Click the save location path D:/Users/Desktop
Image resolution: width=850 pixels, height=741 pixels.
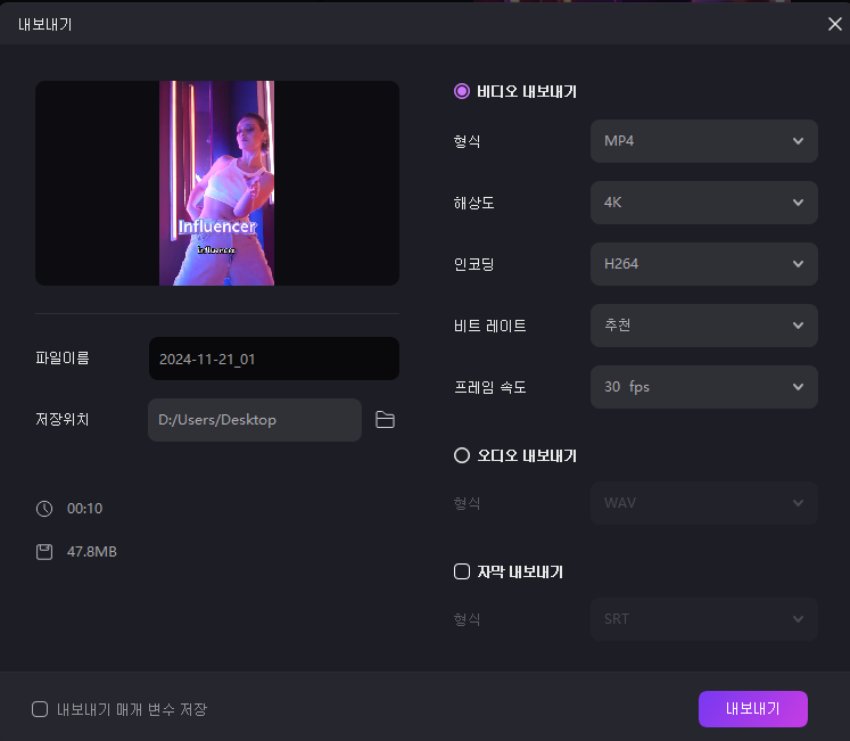pos(254,420)
